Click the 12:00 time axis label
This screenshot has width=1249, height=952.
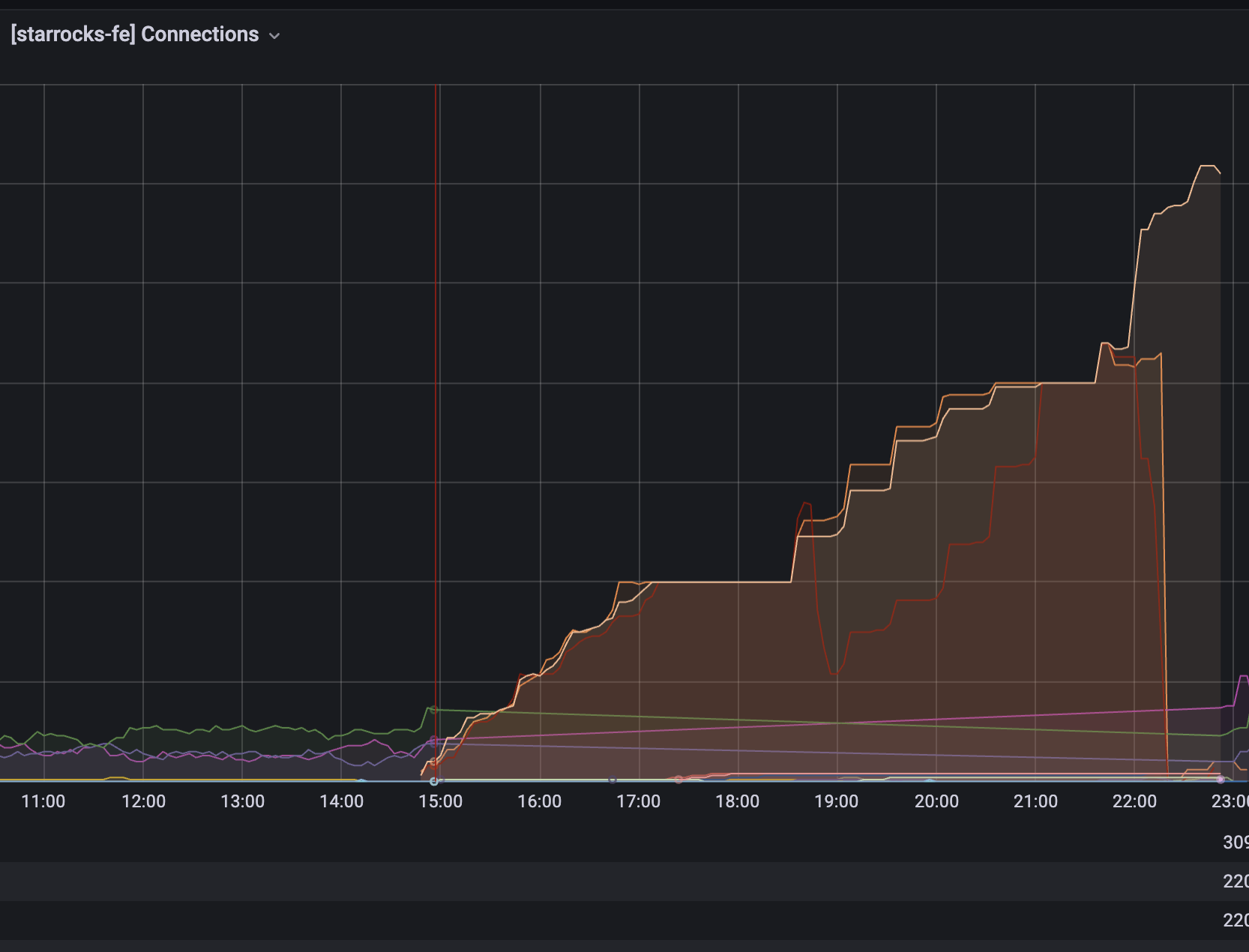143,801
